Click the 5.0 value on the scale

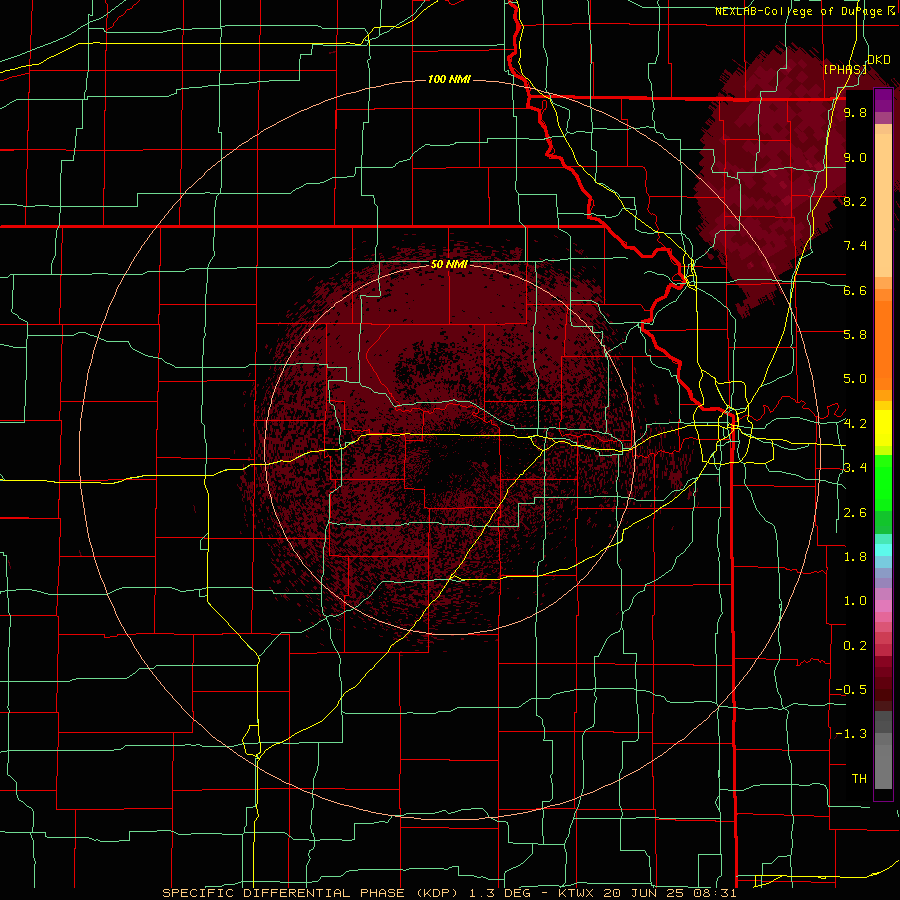click(x=855, y=379)
